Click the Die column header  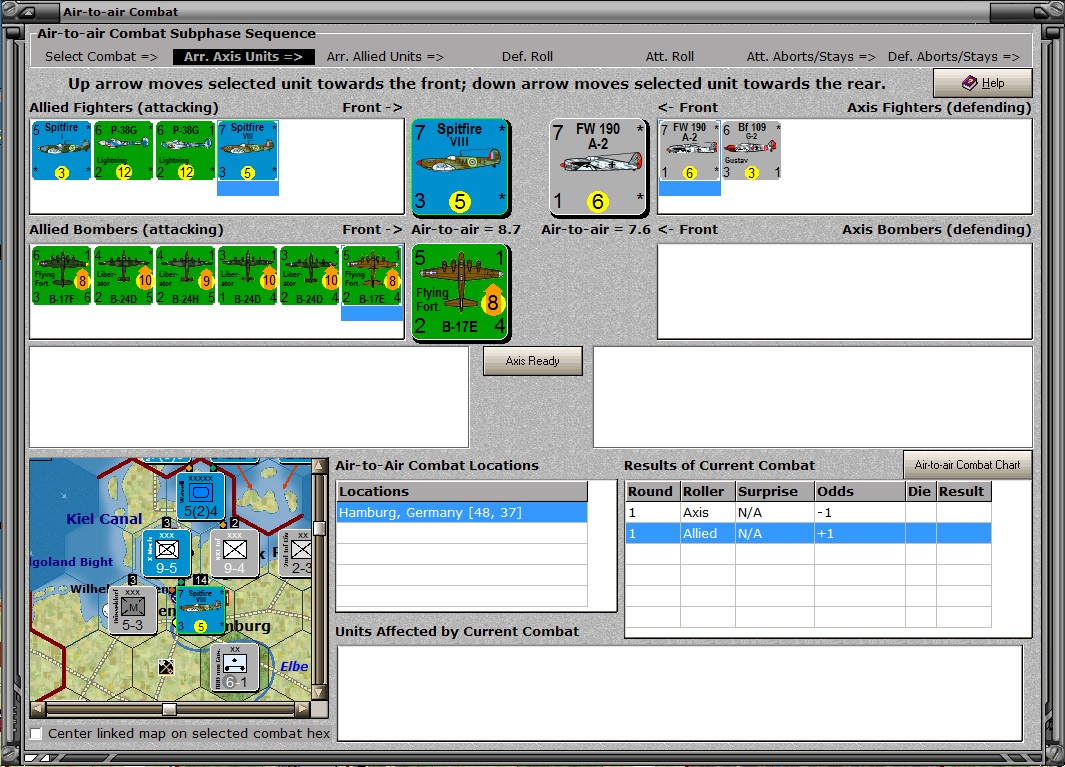pyautogui.click(x=920, y=492)
